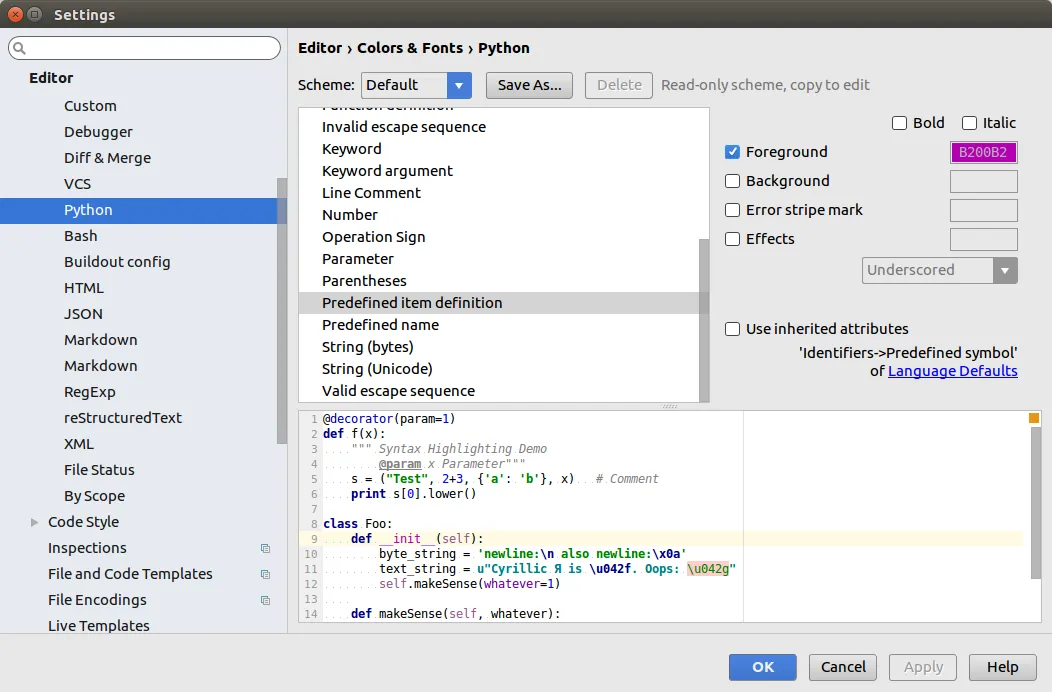
Task: Select Number in attribute list
Action: click(350, 215)
